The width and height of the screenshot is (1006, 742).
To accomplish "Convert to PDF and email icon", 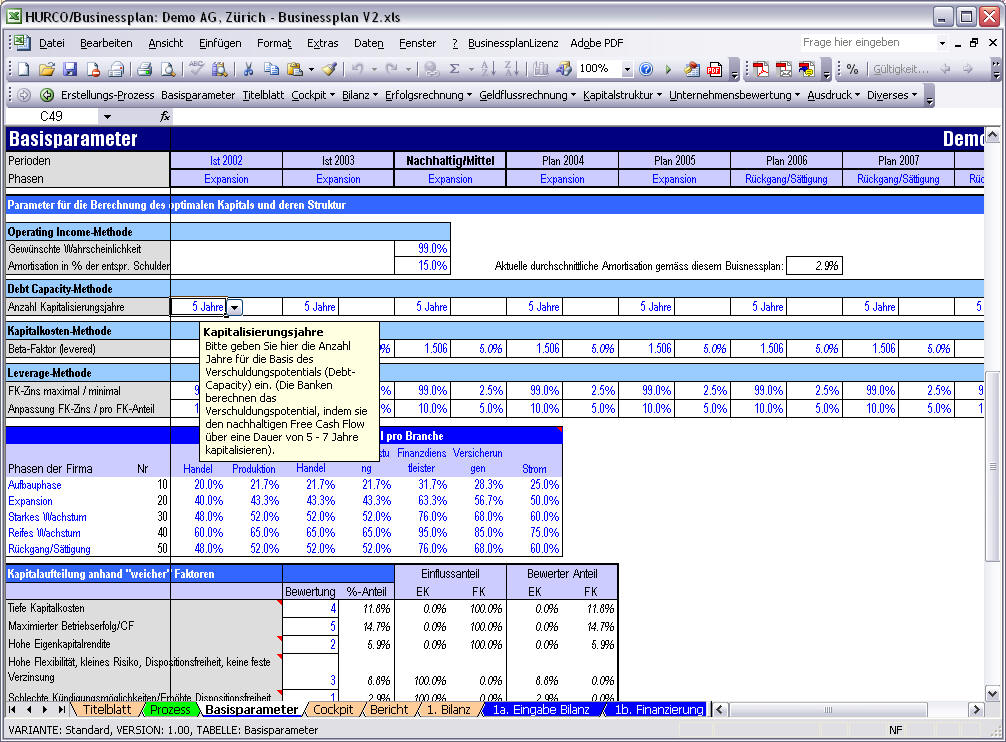I will pos(783,69).
